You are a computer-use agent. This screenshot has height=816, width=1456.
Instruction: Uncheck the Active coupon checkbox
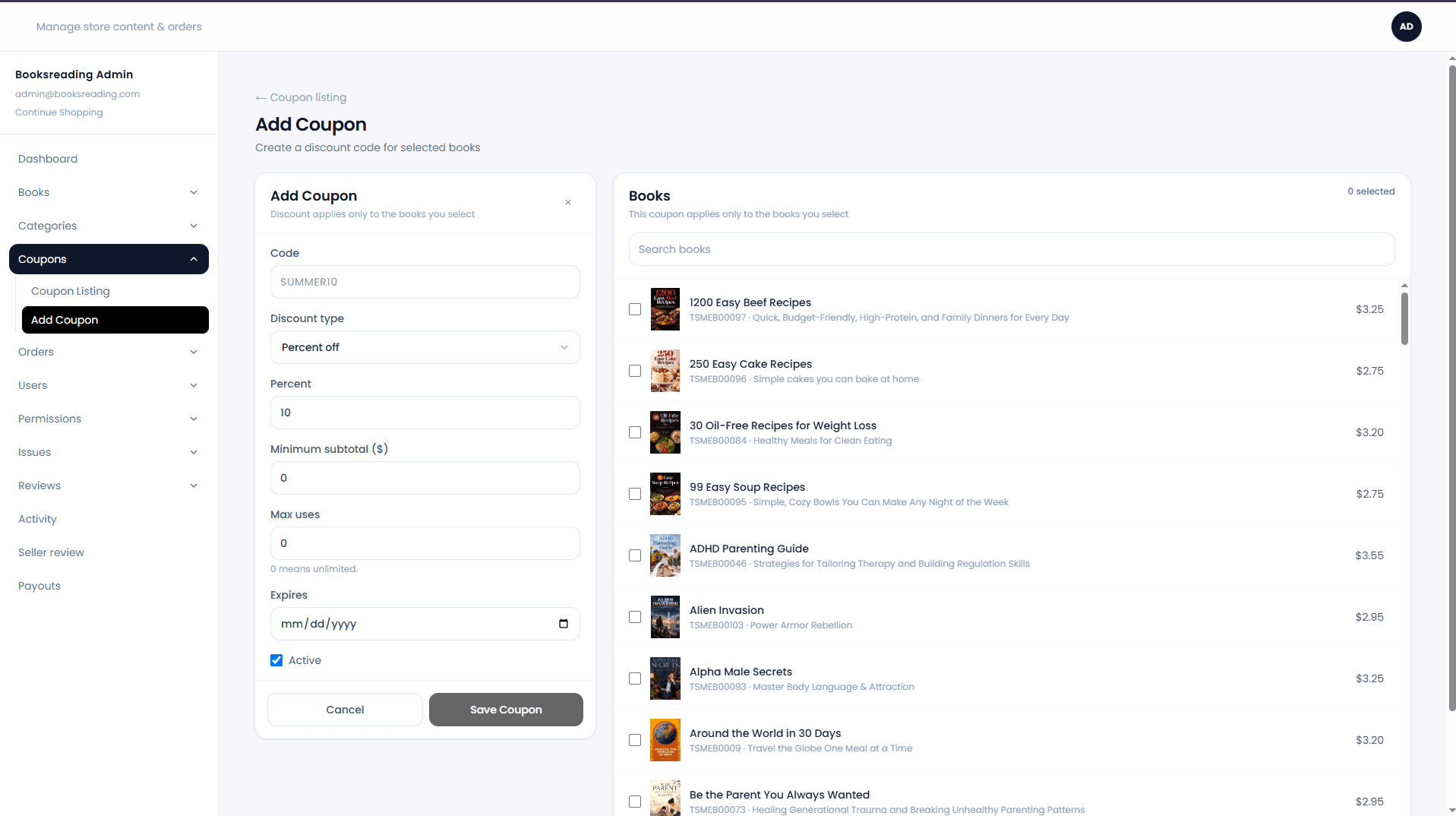pyautogui.click(x=276, y=660)
